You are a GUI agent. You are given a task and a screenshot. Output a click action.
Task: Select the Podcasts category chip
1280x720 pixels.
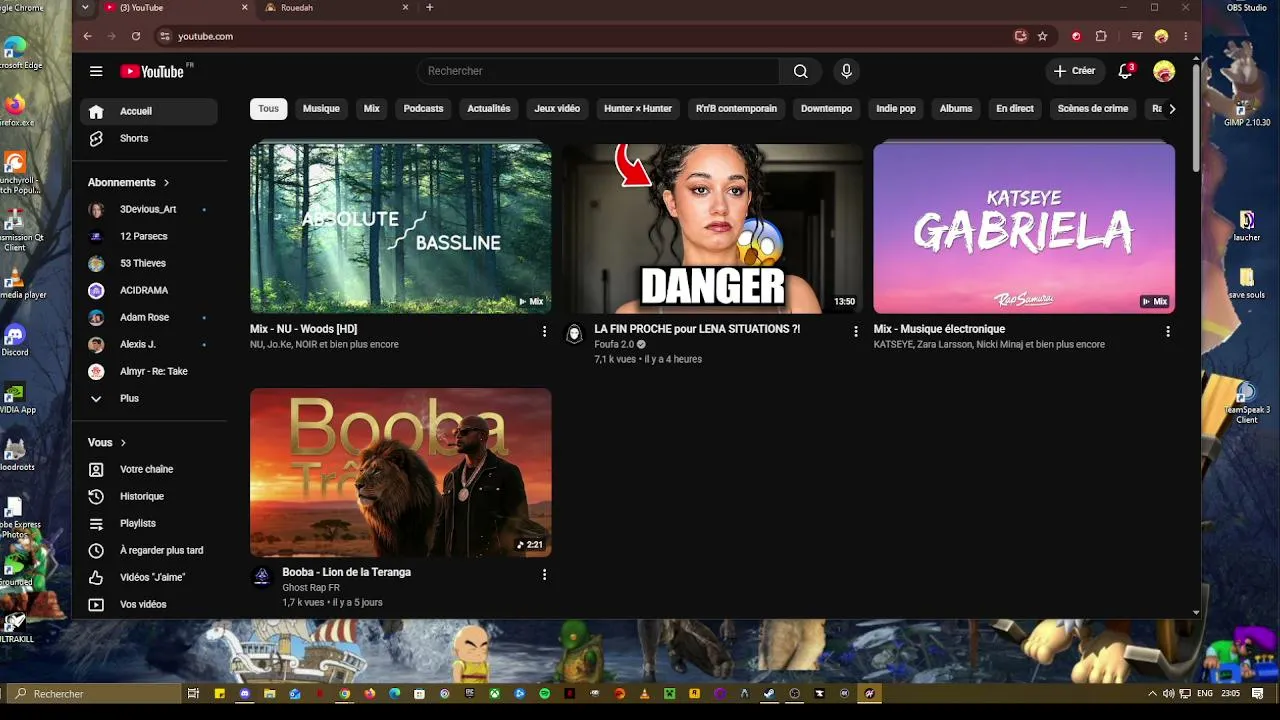423,108
